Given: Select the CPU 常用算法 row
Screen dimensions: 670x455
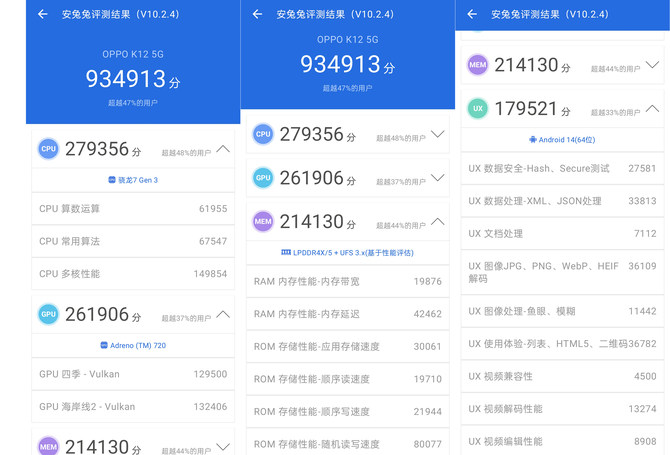Looking at the screenshot, I should coord(133,241).
